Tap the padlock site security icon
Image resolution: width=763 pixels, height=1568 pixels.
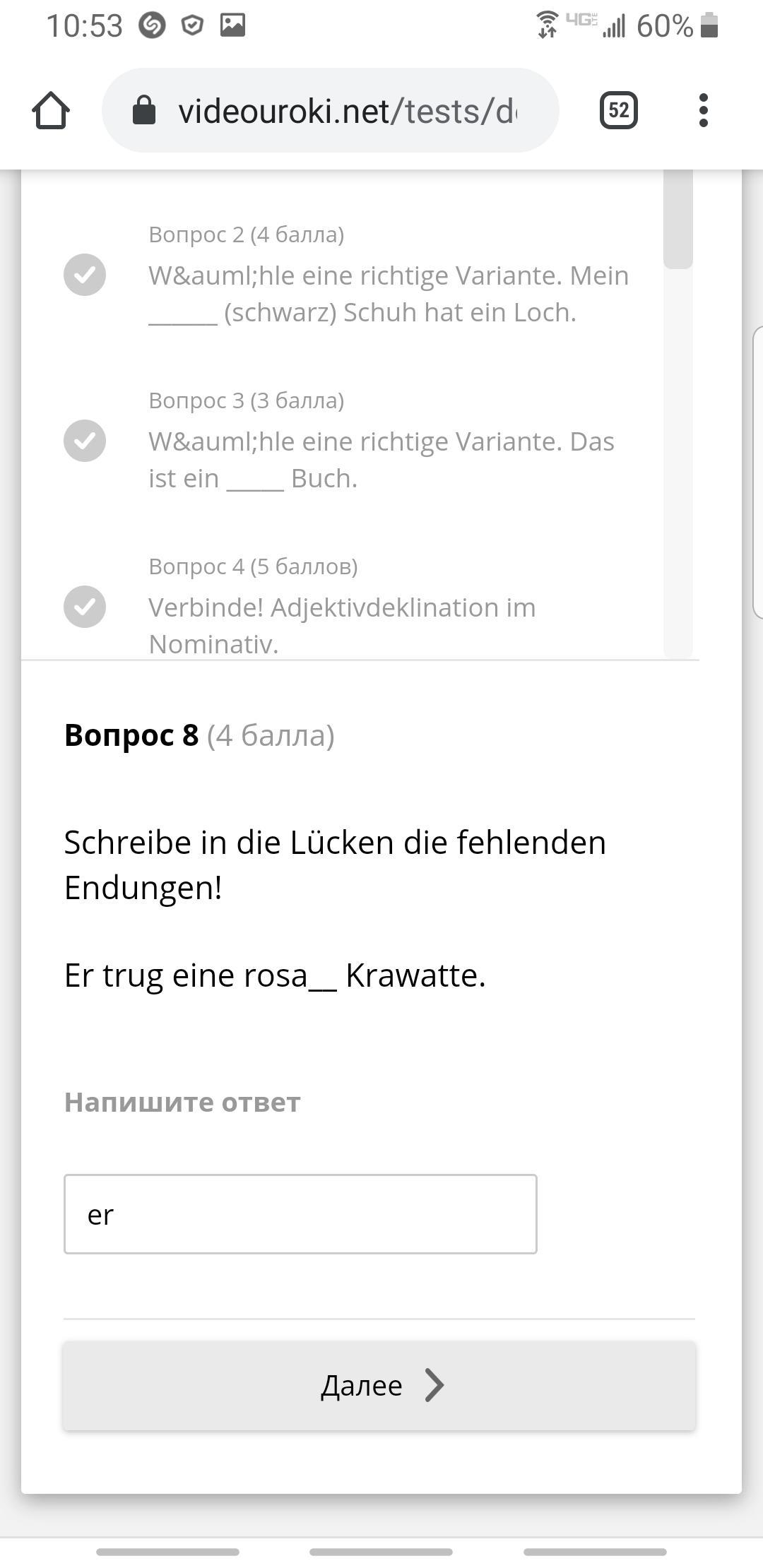tap(144, 110)
